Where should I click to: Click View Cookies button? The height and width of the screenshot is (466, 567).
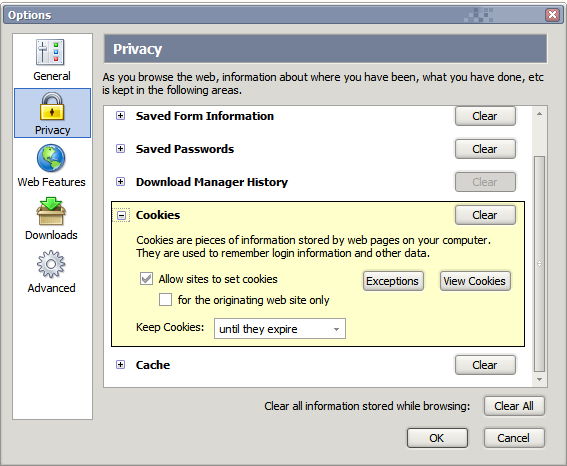click(475, 281)
